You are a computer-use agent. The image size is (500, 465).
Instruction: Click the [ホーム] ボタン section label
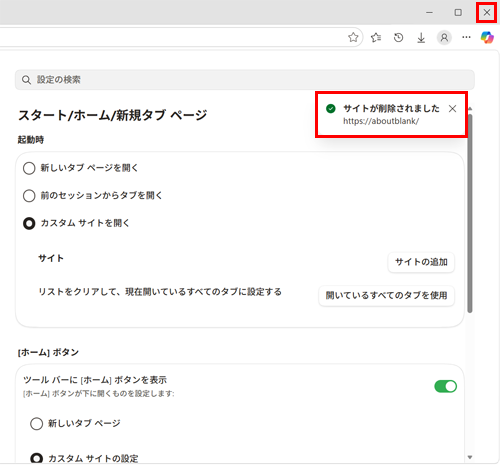click(x=48, y=352)
